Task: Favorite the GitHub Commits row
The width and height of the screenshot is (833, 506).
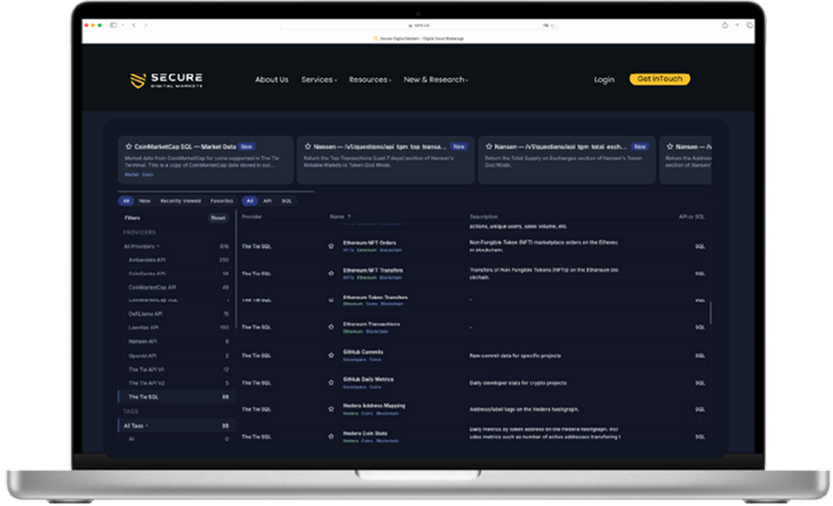Action: [x=331, y=355]
